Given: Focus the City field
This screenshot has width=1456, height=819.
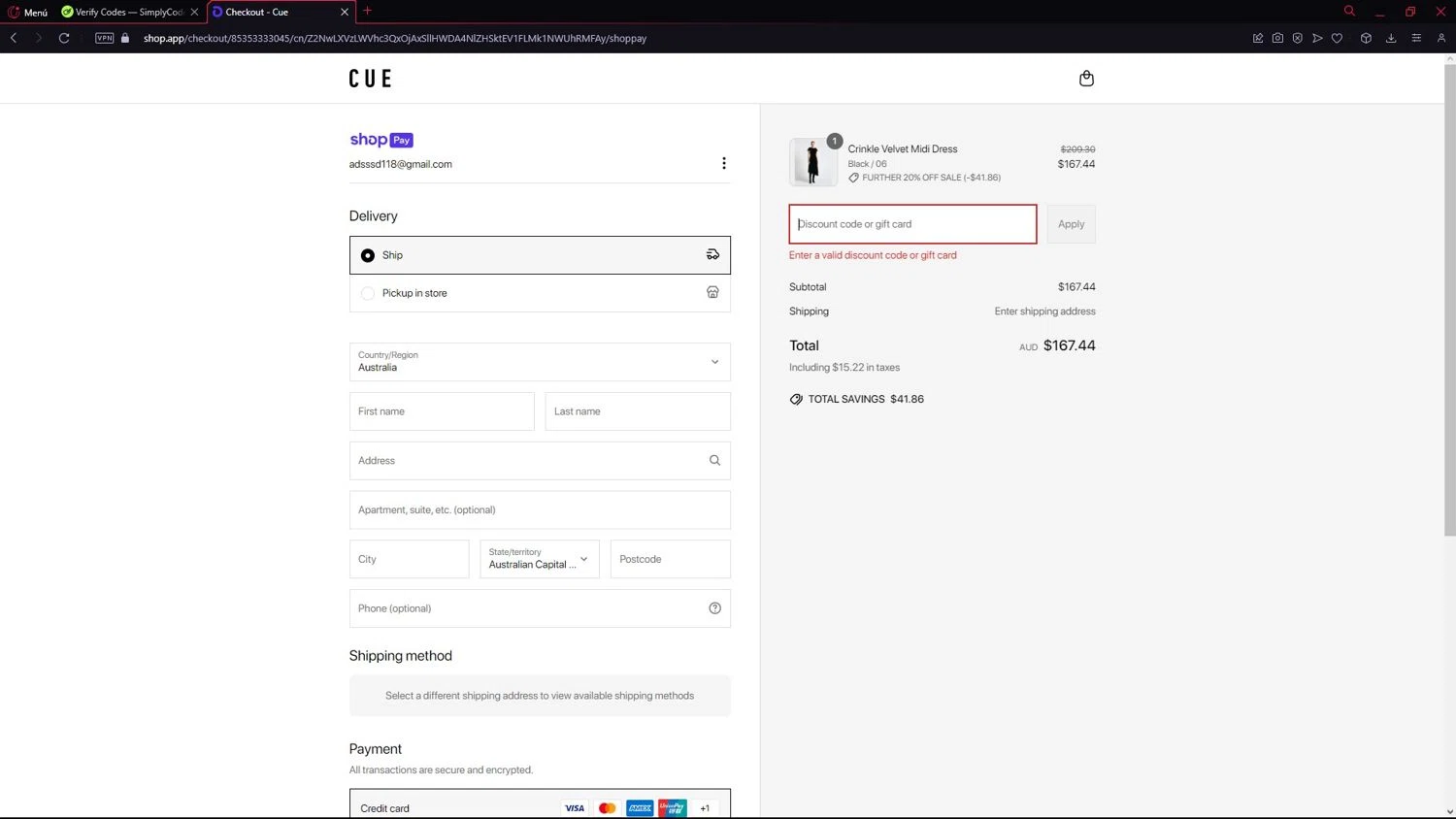Looking at the screenshot, I should (409, 559).
